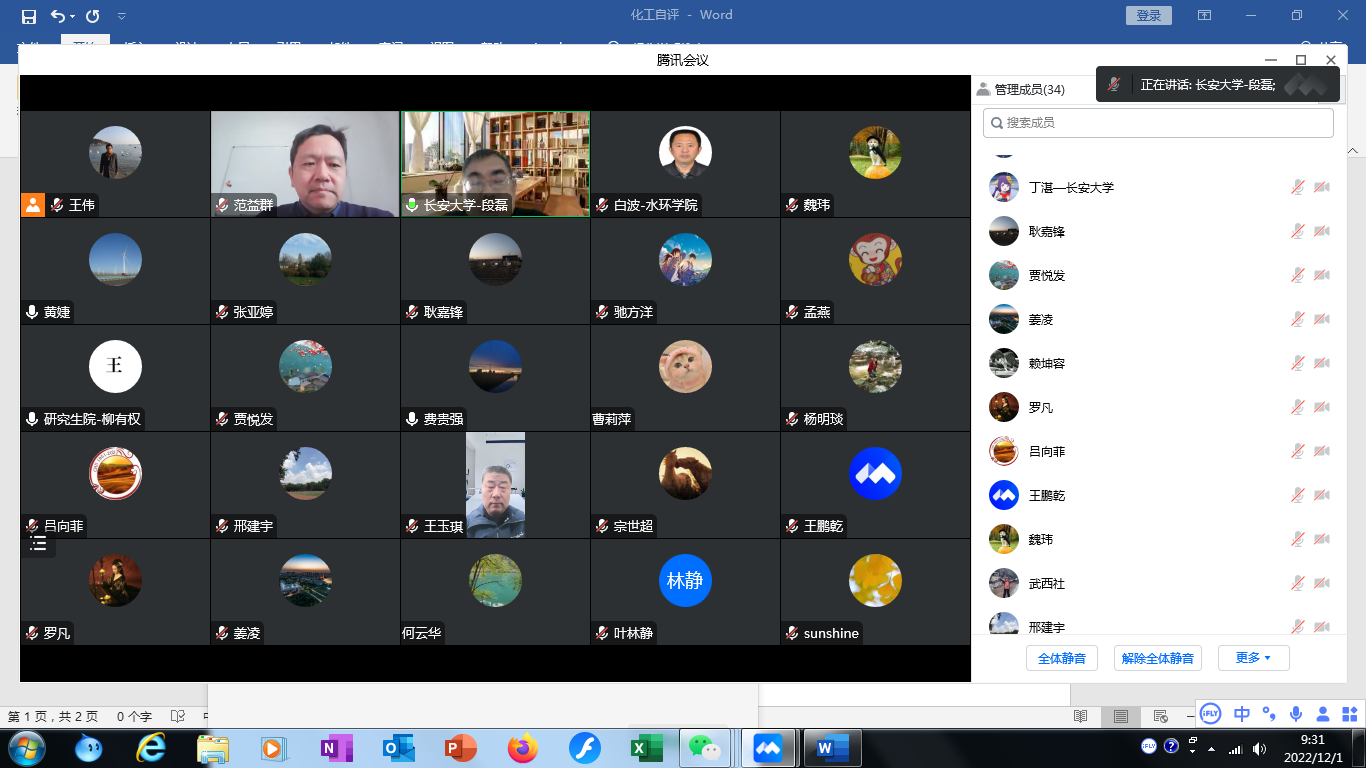Toggle camera for 贾悦发 in member list
This screenshot has width=1366, height=768.
1321,275
